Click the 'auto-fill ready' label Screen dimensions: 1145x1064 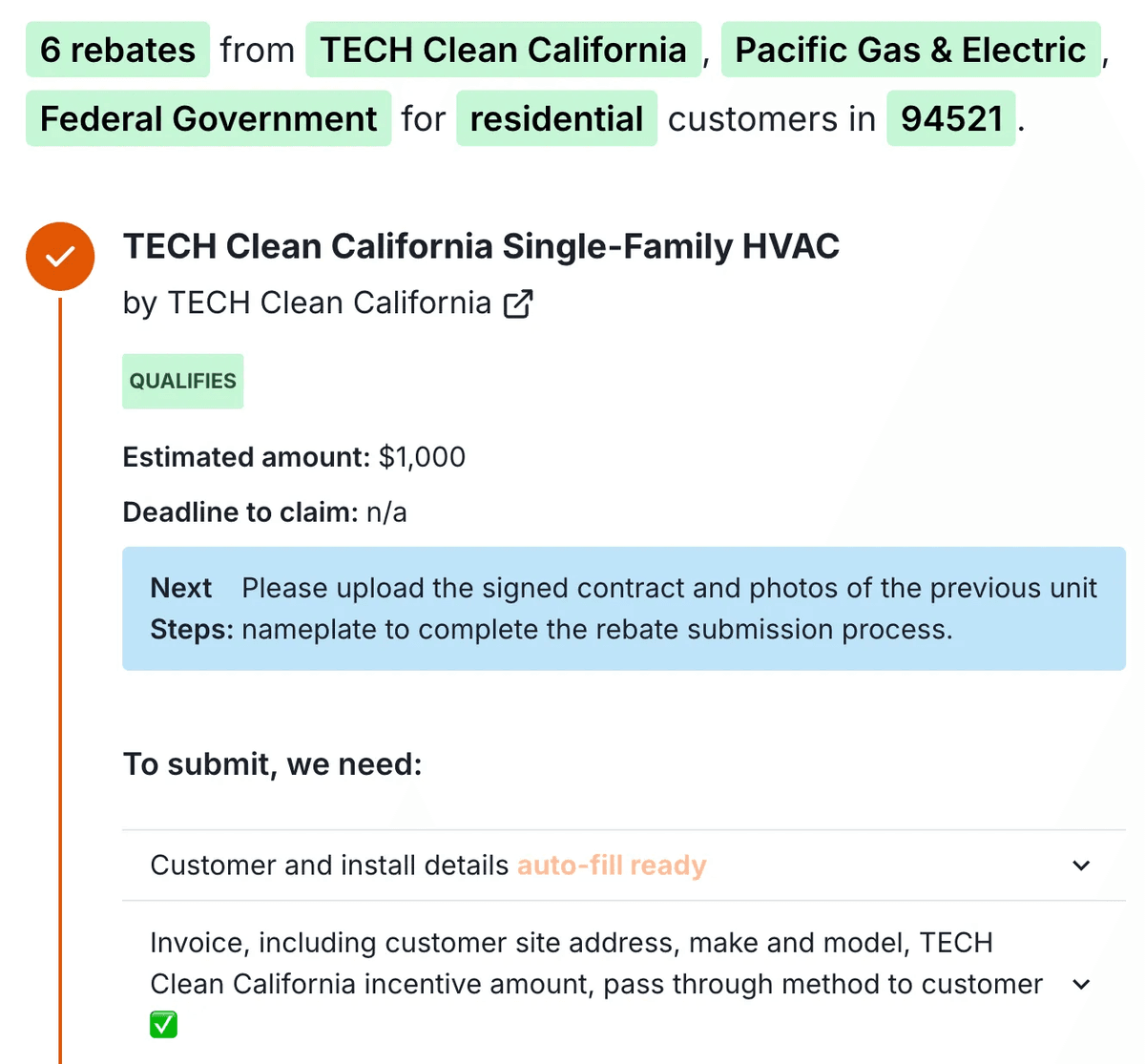coord(612,866)
